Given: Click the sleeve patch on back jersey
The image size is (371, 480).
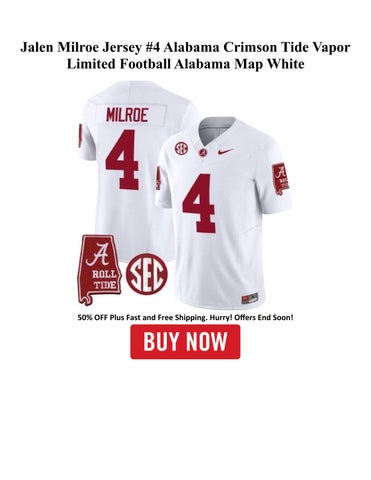Looking at the screenshot, I should [x=80, y=135].
